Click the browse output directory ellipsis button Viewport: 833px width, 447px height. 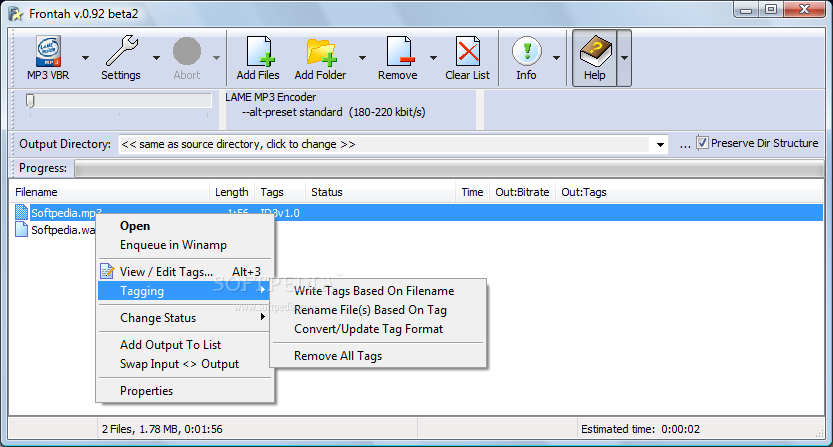(x=685, y=145)
